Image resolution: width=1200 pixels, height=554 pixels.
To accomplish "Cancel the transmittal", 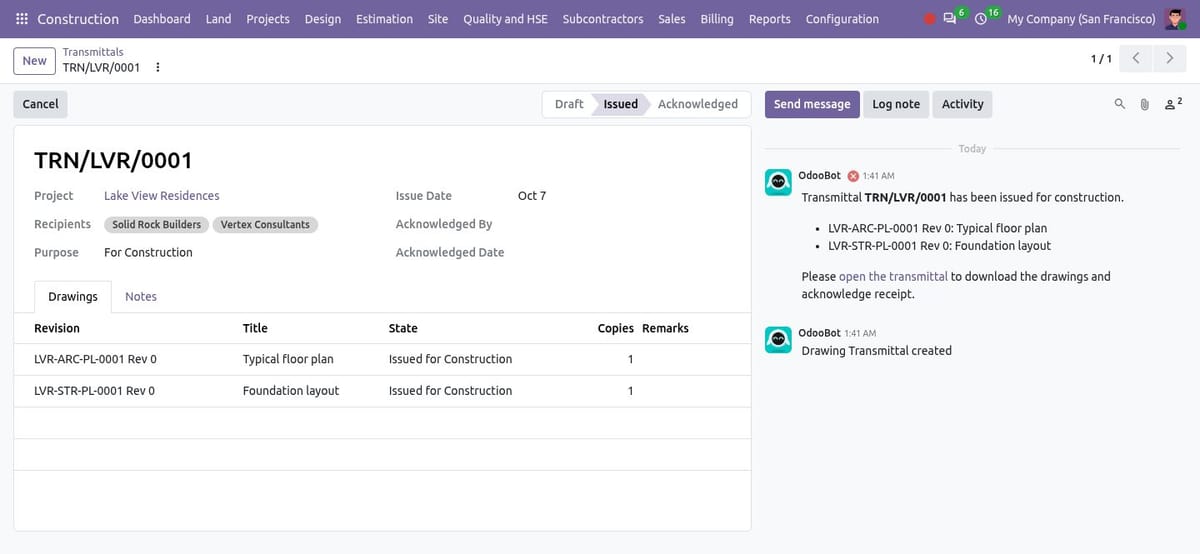I will (x=40, y=104).
